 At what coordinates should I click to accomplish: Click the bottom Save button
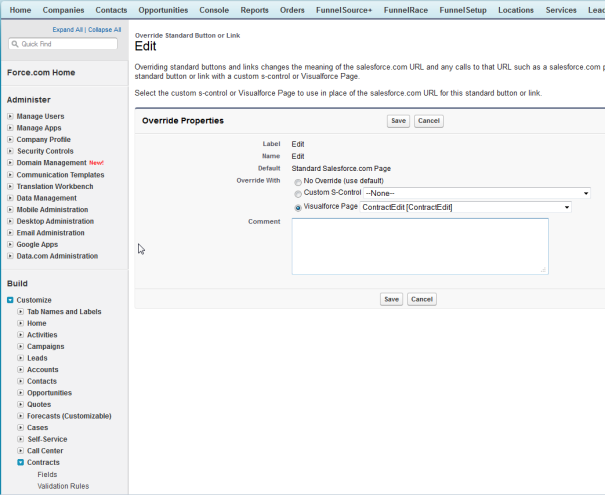tap(391, 299)
